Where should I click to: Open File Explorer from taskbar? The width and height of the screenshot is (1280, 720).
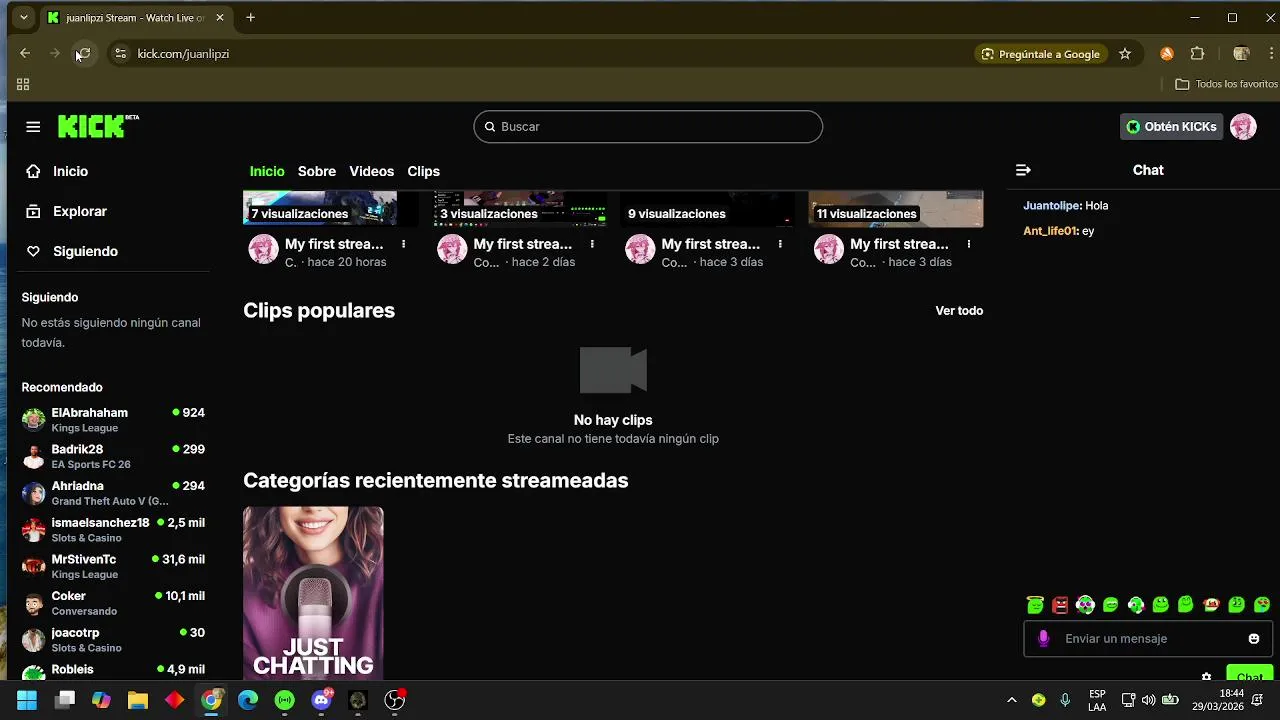coord(138,700)
